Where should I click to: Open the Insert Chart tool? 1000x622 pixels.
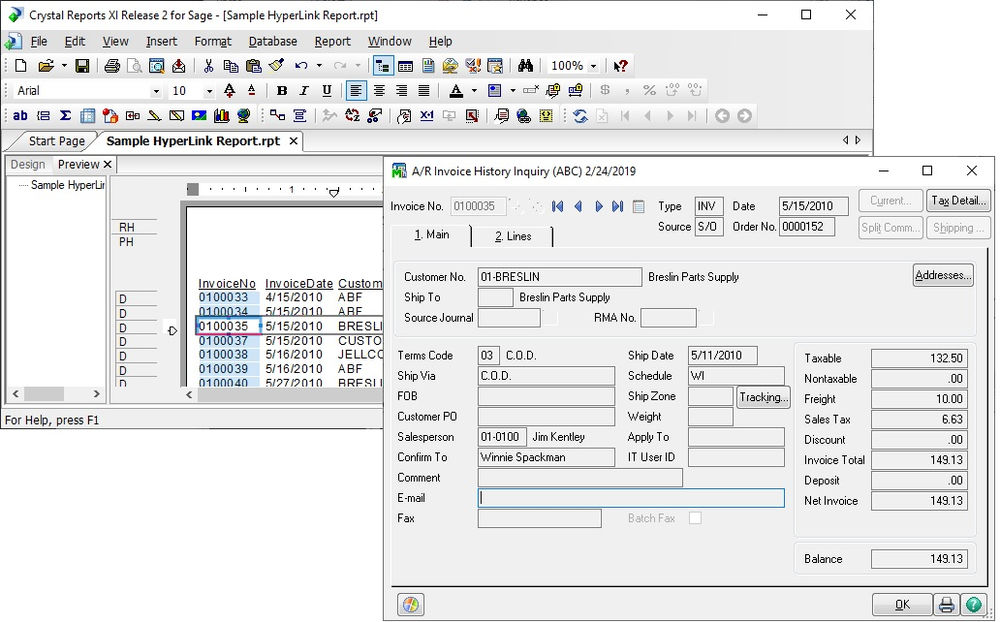[221, 115]
